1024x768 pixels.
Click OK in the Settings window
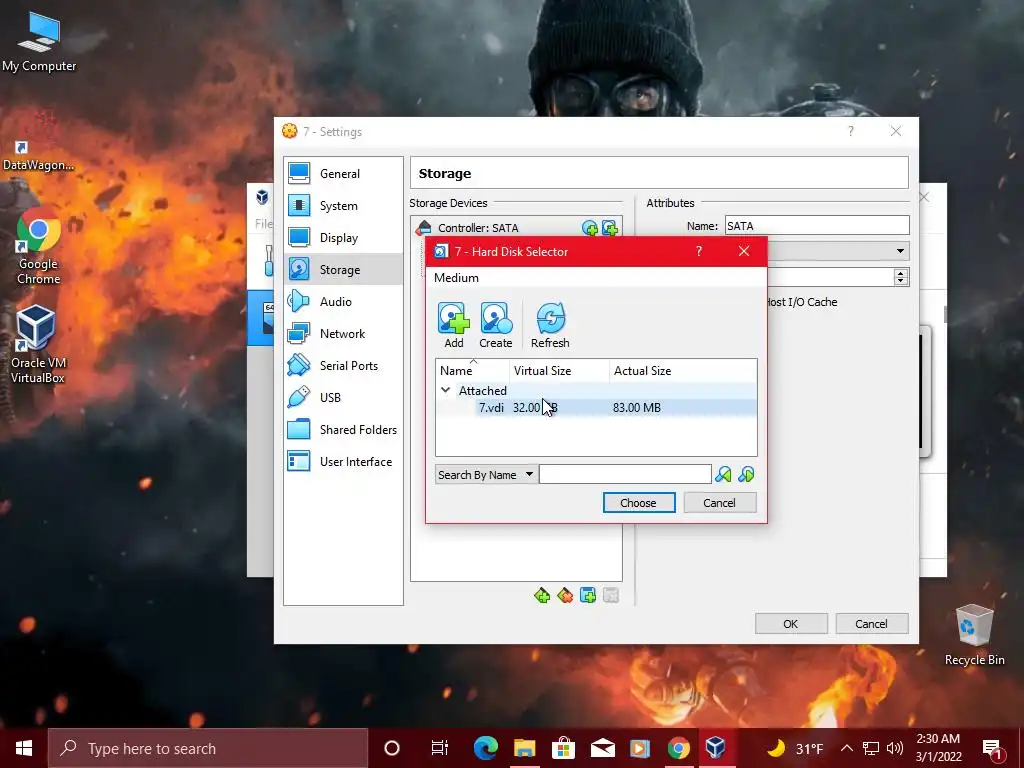[791, 624]
